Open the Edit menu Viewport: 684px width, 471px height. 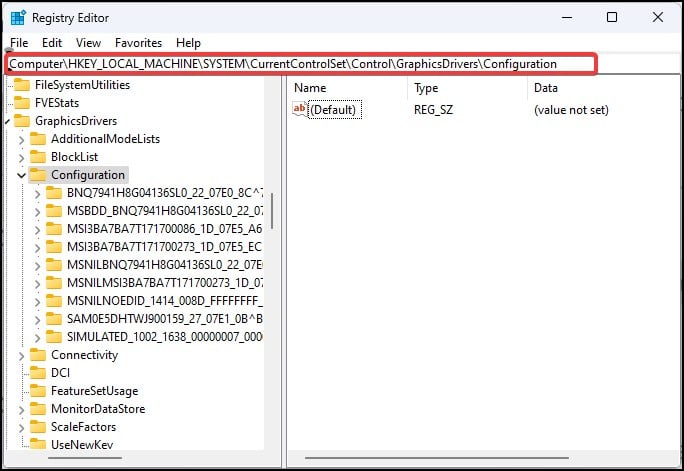[x=52, y=43]
